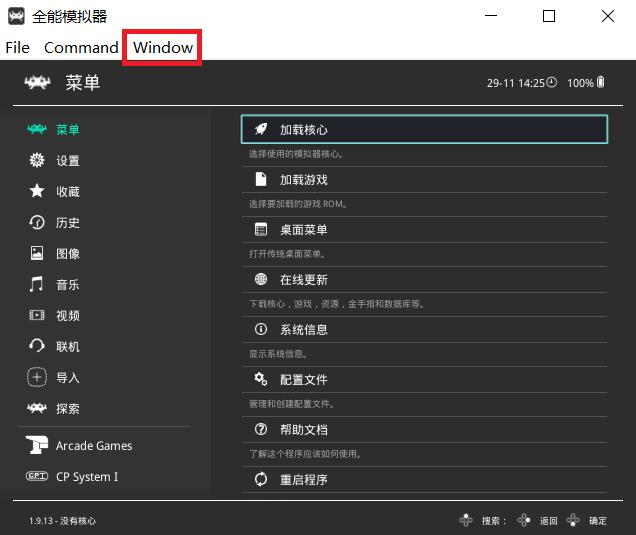
Task: Click the gamepad icon next to 搜索
Action: coord(466,520)
